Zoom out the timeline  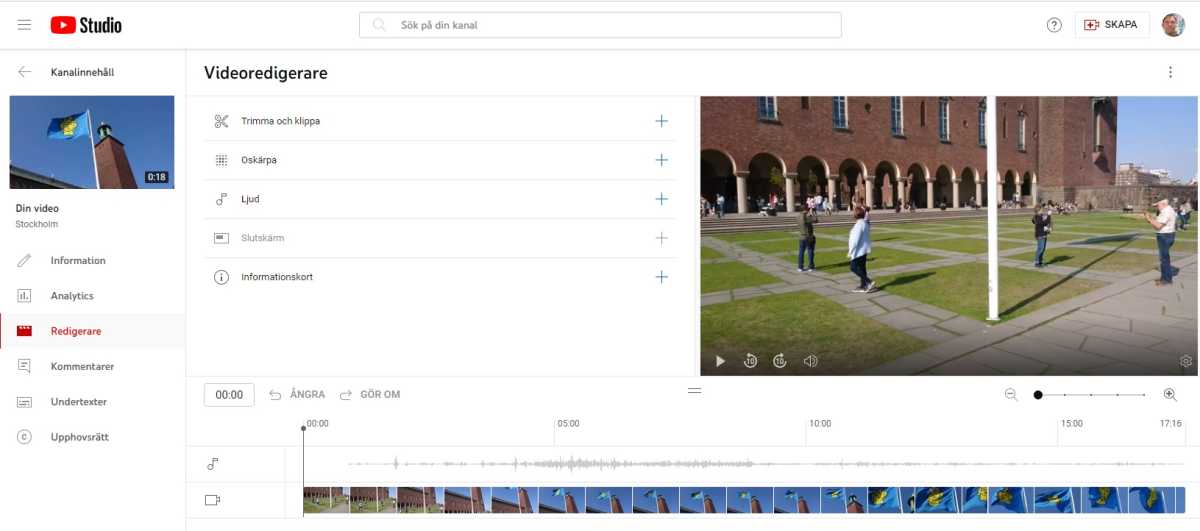(x=1011, y=395)
